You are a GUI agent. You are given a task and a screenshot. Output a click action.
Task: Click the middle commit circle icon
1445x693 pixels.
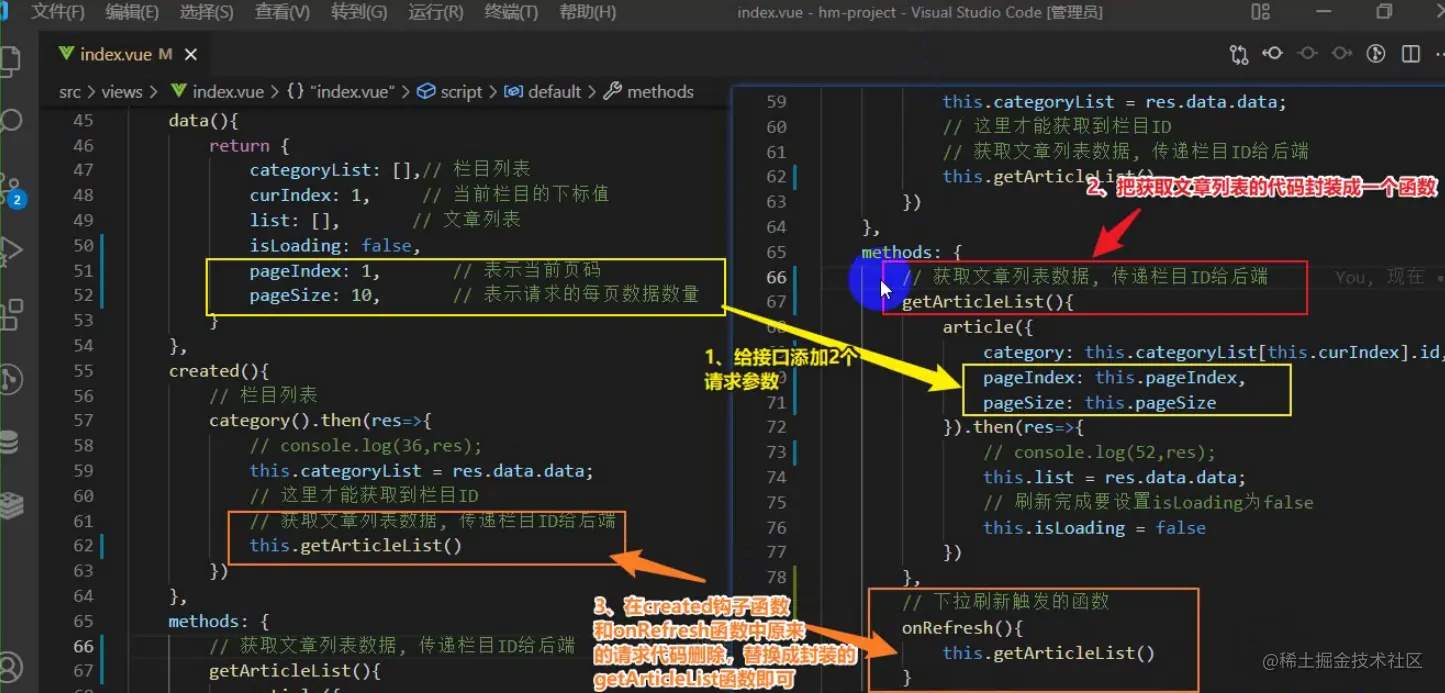[1307, 54]
